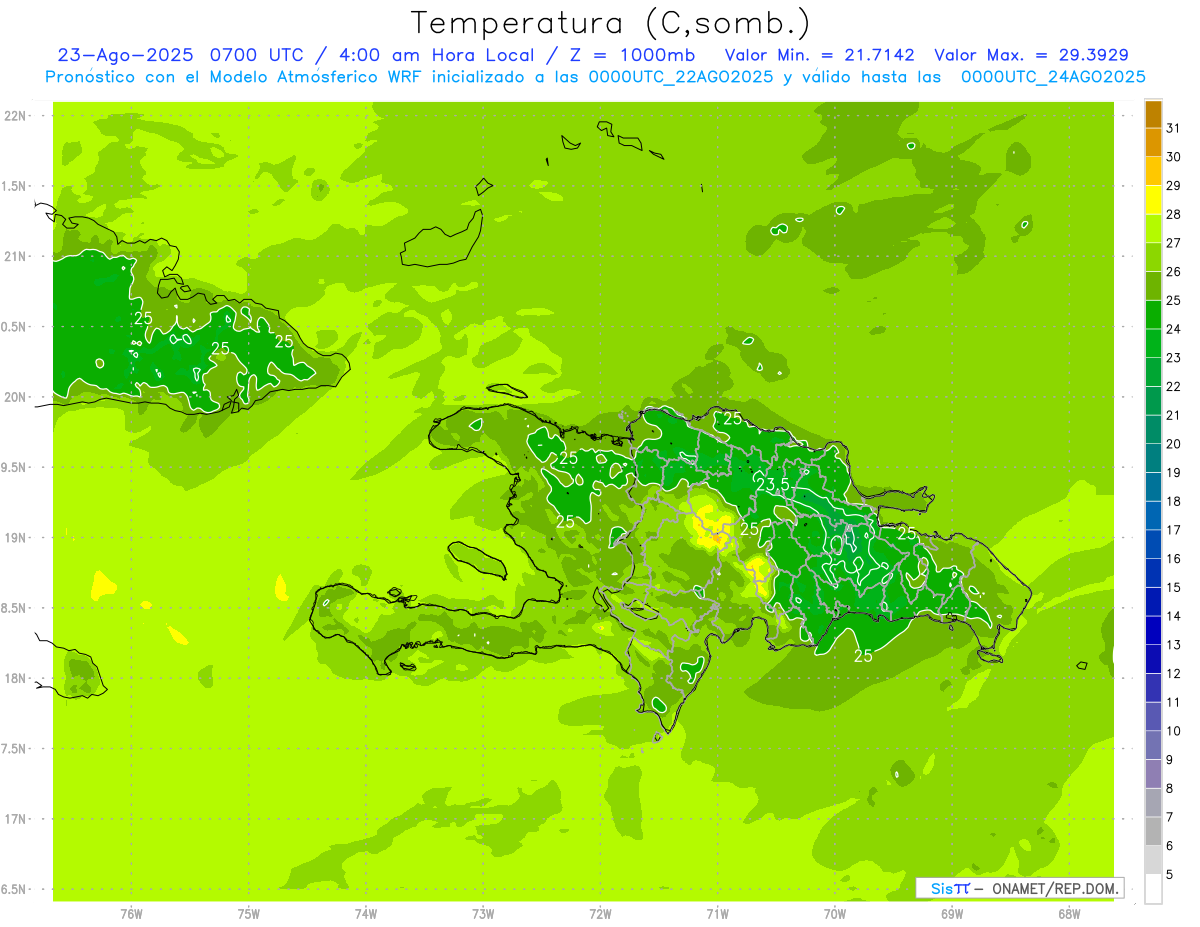Click the 'SisTT - ONAMET/REP.DOM.' credit label

click(1021, 888)
